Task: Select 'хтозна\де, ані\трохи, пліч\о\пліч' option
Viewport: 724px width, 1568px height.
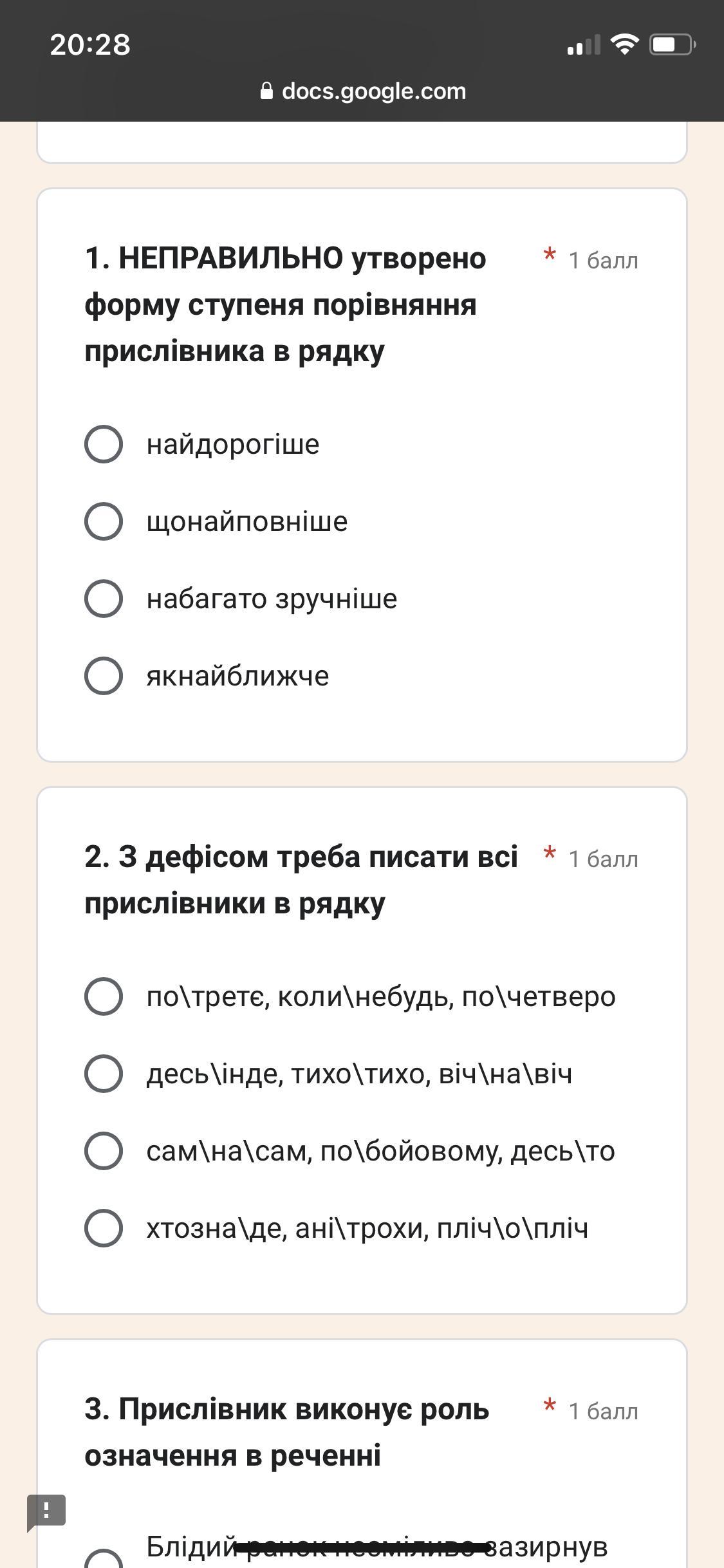Action: coord(104,1228)
